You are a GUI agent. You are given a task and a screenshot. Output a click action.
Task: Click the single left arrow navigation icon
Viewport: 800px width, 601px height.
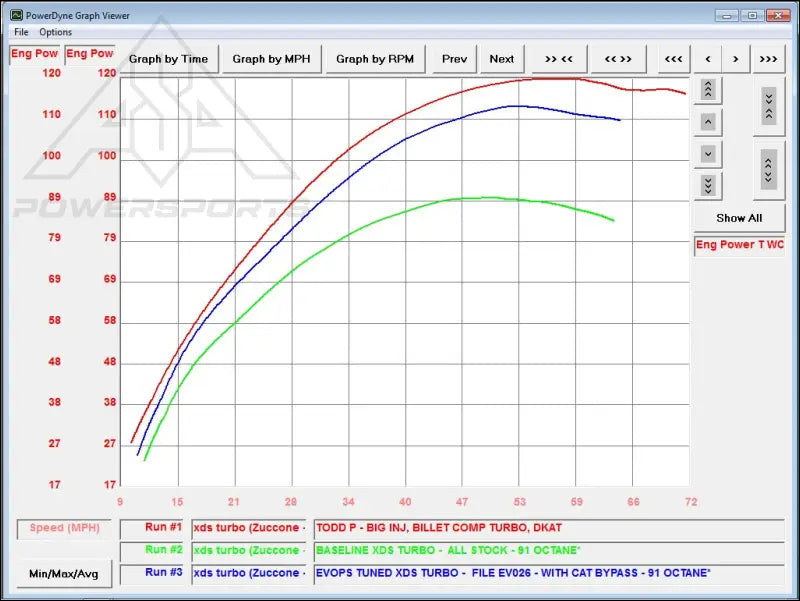point(708,59)
